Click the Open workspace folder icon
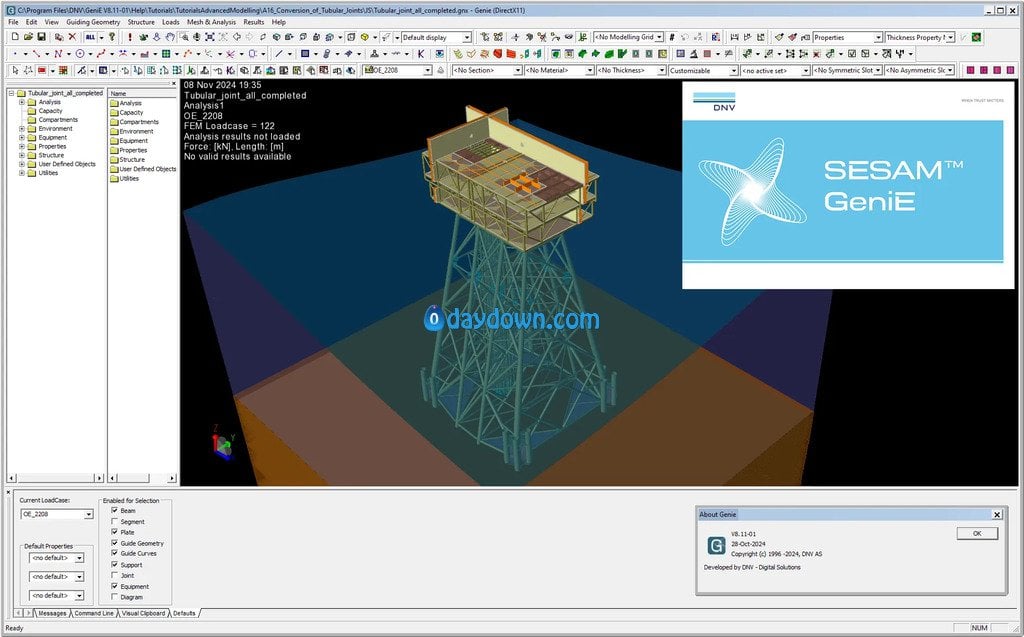Image resolution: width=1024 pixels, height=637 pixels. [28, 37]
